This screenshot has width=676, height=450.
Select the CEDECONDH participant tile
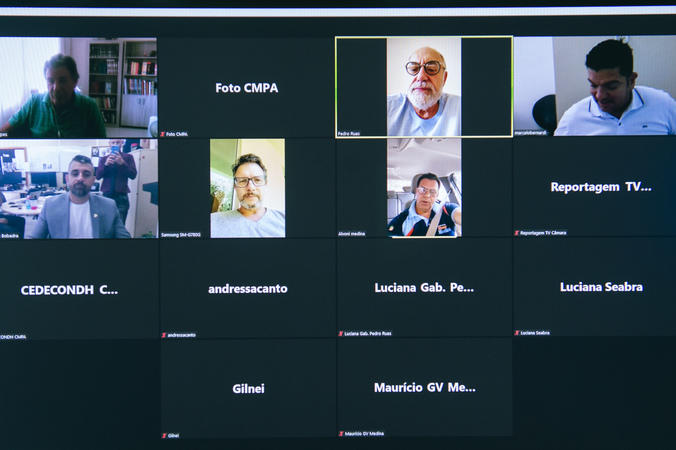tap(78, 290)
